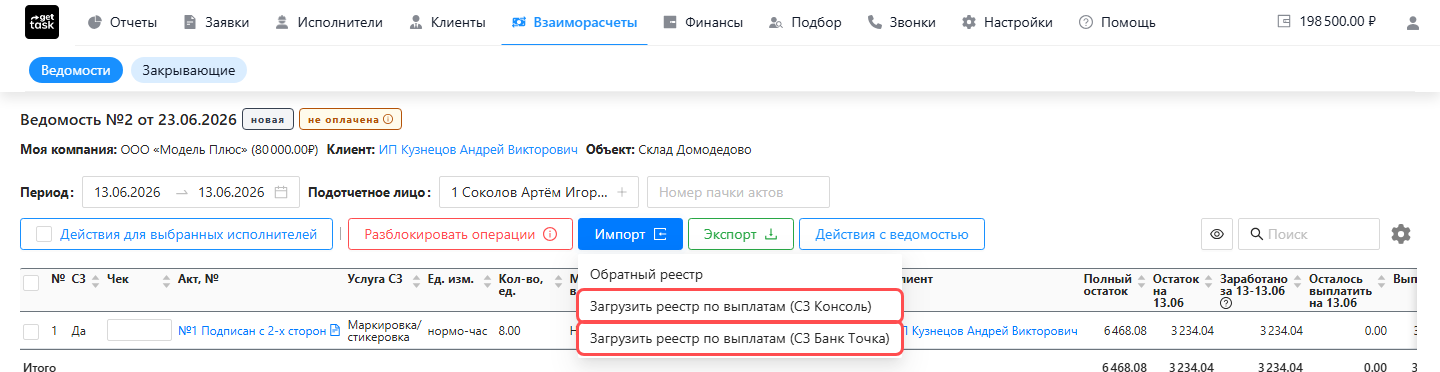Focus the Поиск search field
The image size is (1440, 372).
tap(1309, 235)
